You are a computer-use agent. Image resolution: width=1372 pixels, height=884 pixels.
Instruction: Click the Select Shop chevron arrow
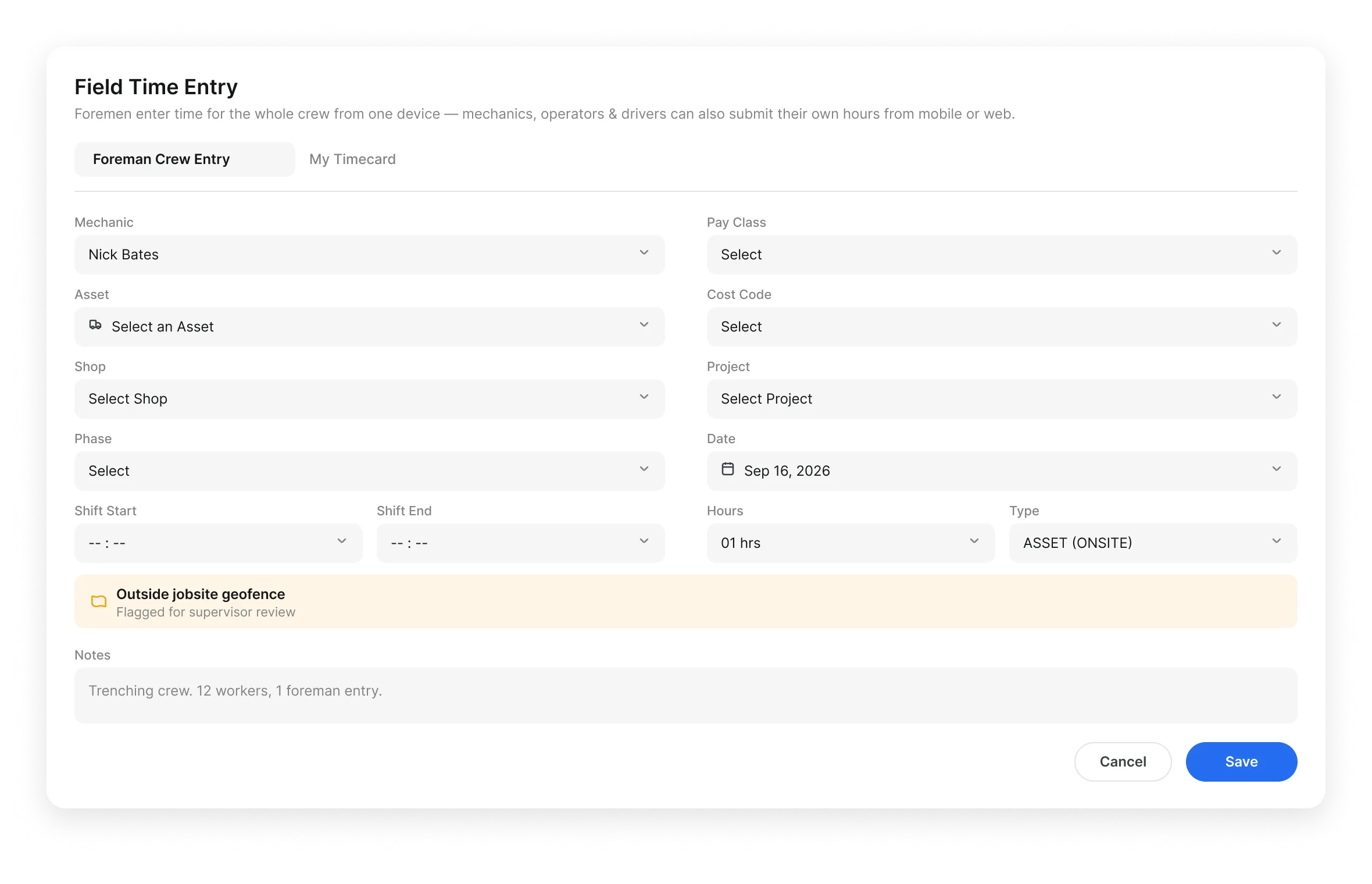click(x=644, y=397)
